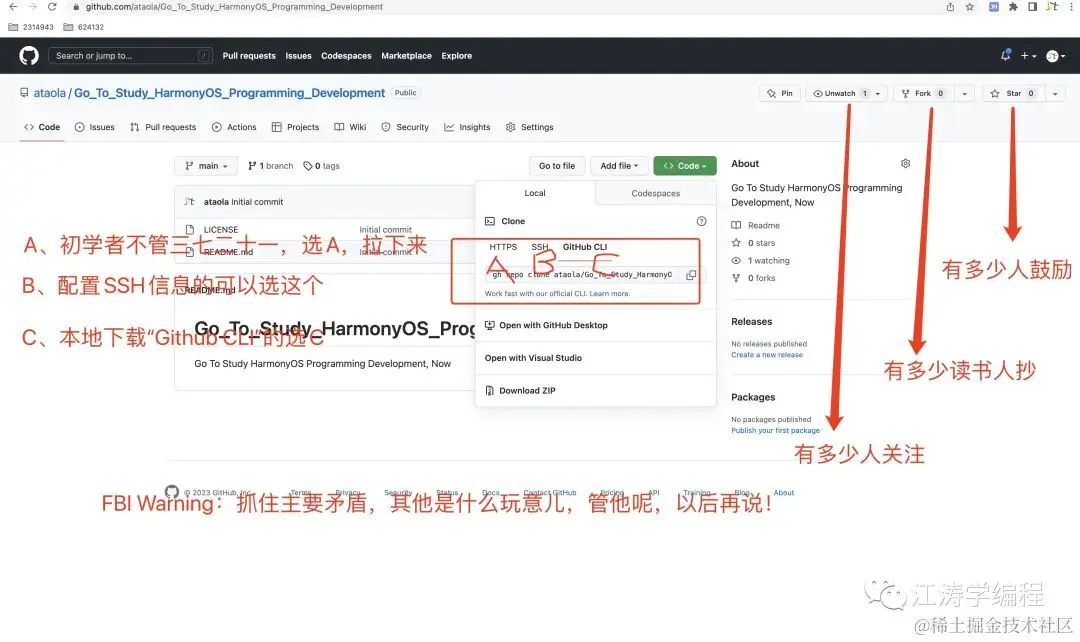Open the user avatar menu

[x=1055, y=56]
